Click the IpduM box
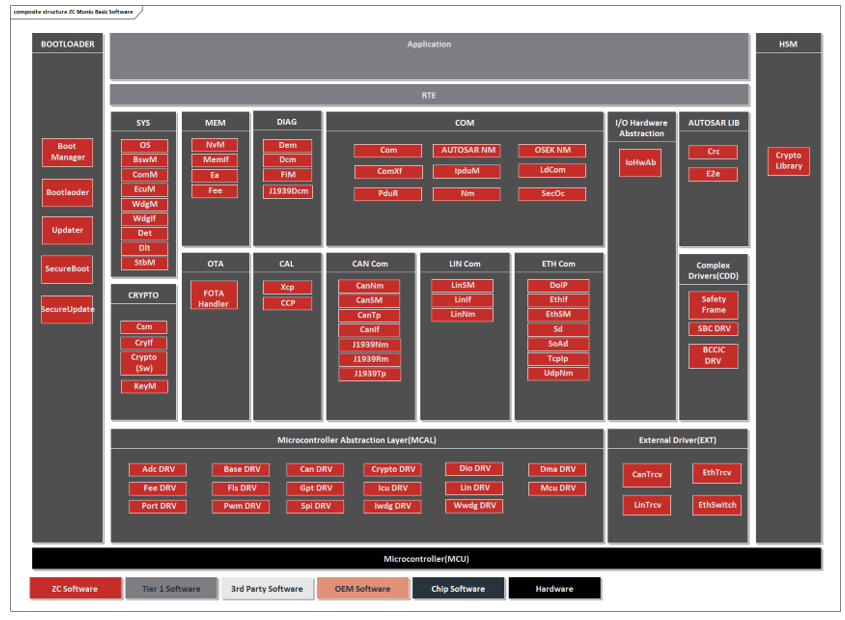The image size is (845, 620). (x=467, y=171)
